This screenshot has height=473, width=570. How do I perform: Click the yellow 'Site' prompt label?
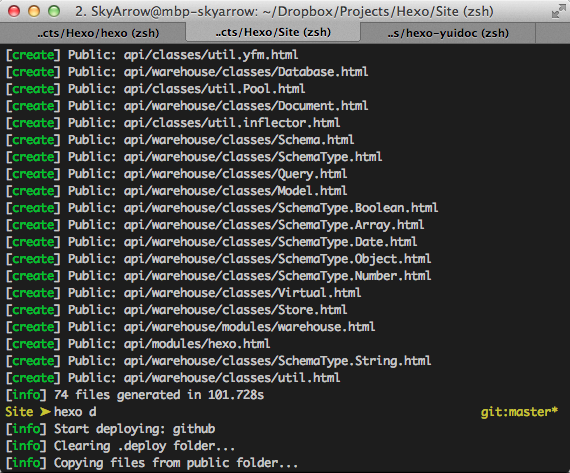tap(19, 412)
